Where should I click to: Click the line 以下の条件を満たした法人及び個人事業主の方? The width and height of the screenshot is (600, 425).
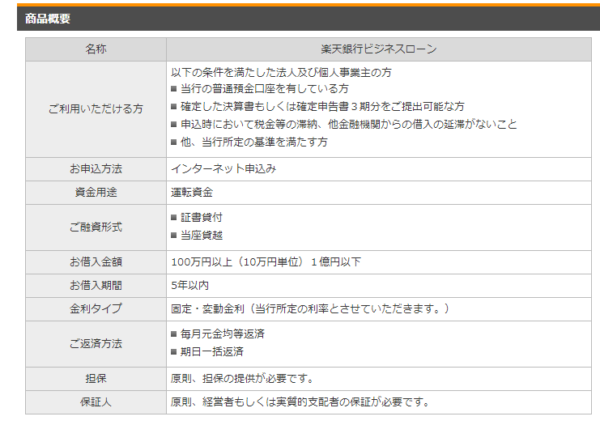coord(281,72)
